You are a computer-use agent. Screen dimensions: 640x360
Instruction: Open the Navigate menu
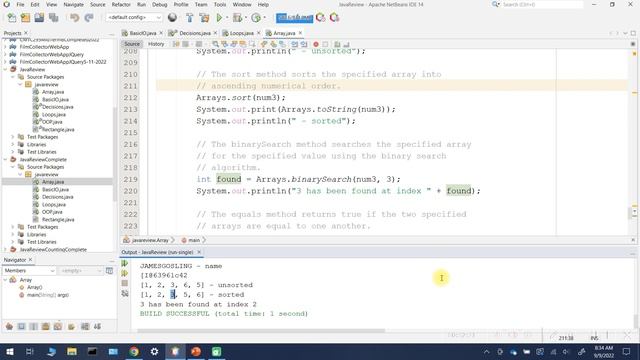click(x=73, y=4)
